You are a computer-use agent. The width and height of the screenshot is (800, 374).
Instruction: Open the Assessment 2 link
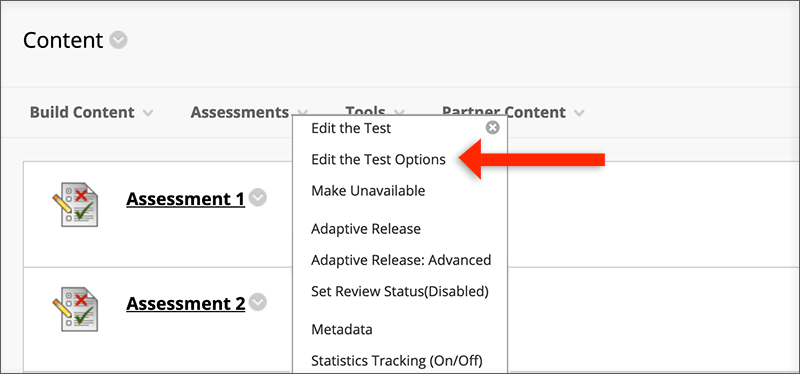click(186, 304)
